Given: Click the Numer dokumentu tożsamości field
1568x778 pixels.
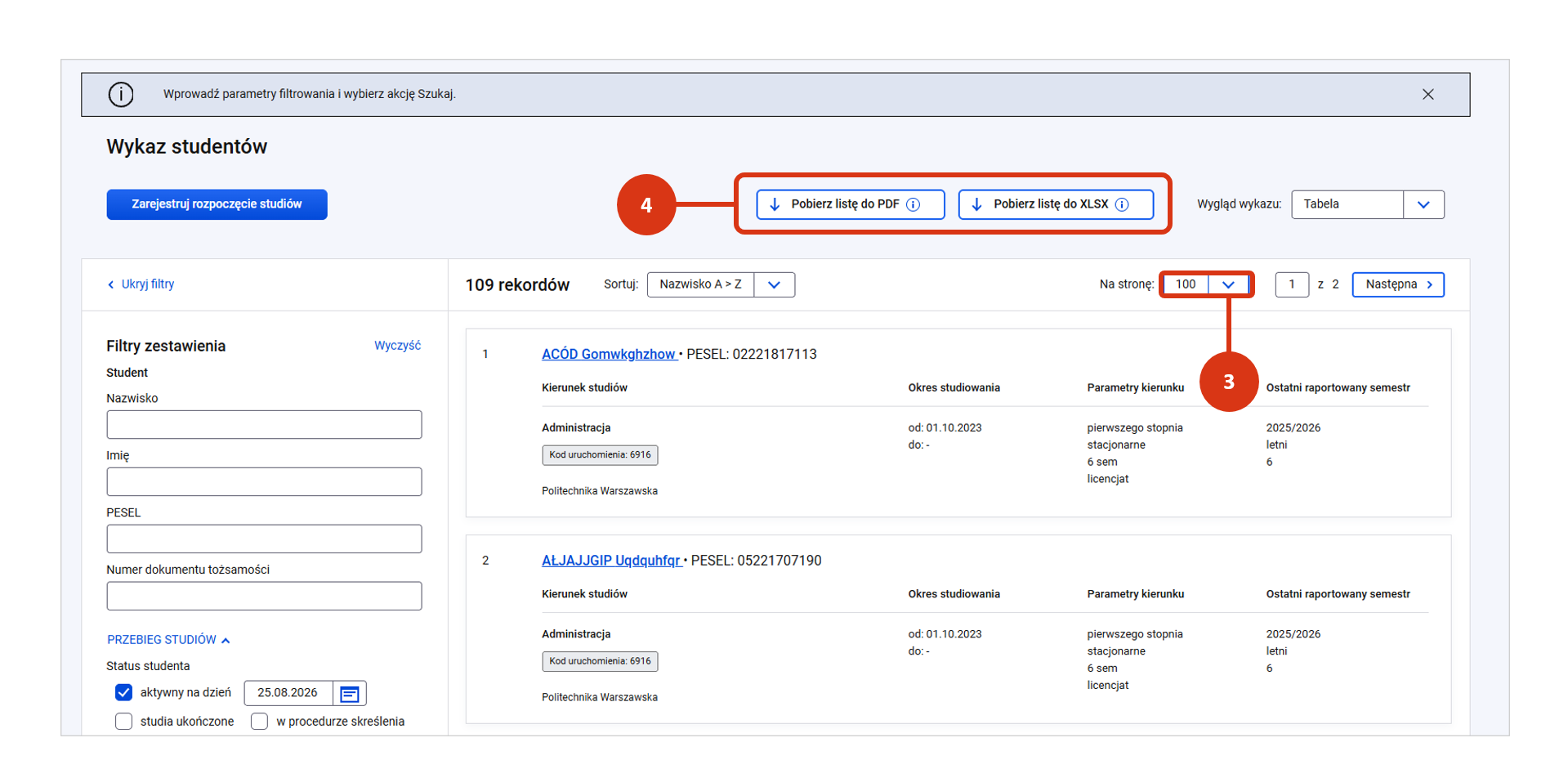Looking at the screenshot, I should coord(264,597).
